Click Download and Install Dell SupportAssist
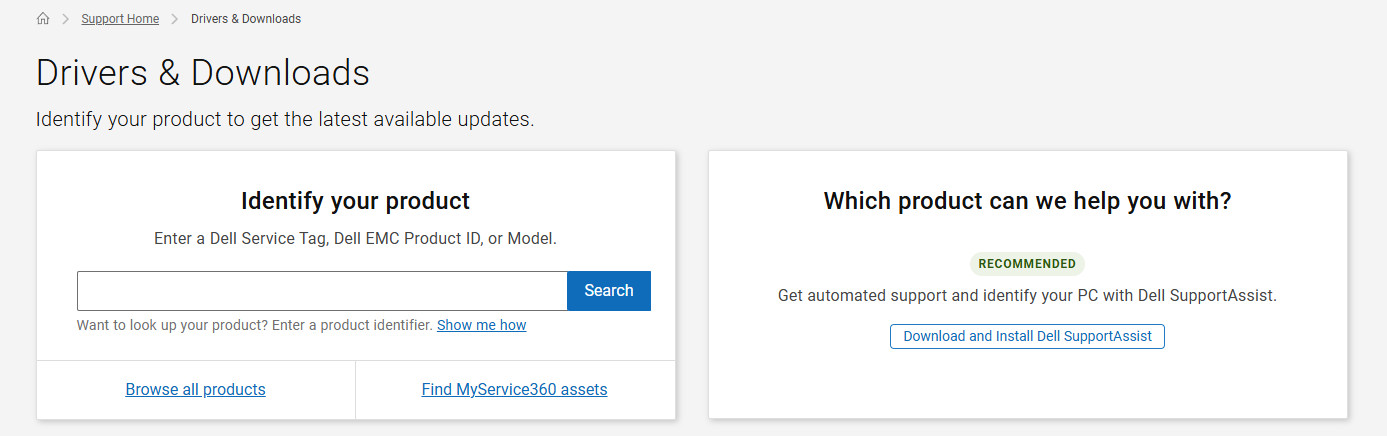The height and width of the screenshot is (436, 1387). pyautogui.click(x=1027, y=337)
